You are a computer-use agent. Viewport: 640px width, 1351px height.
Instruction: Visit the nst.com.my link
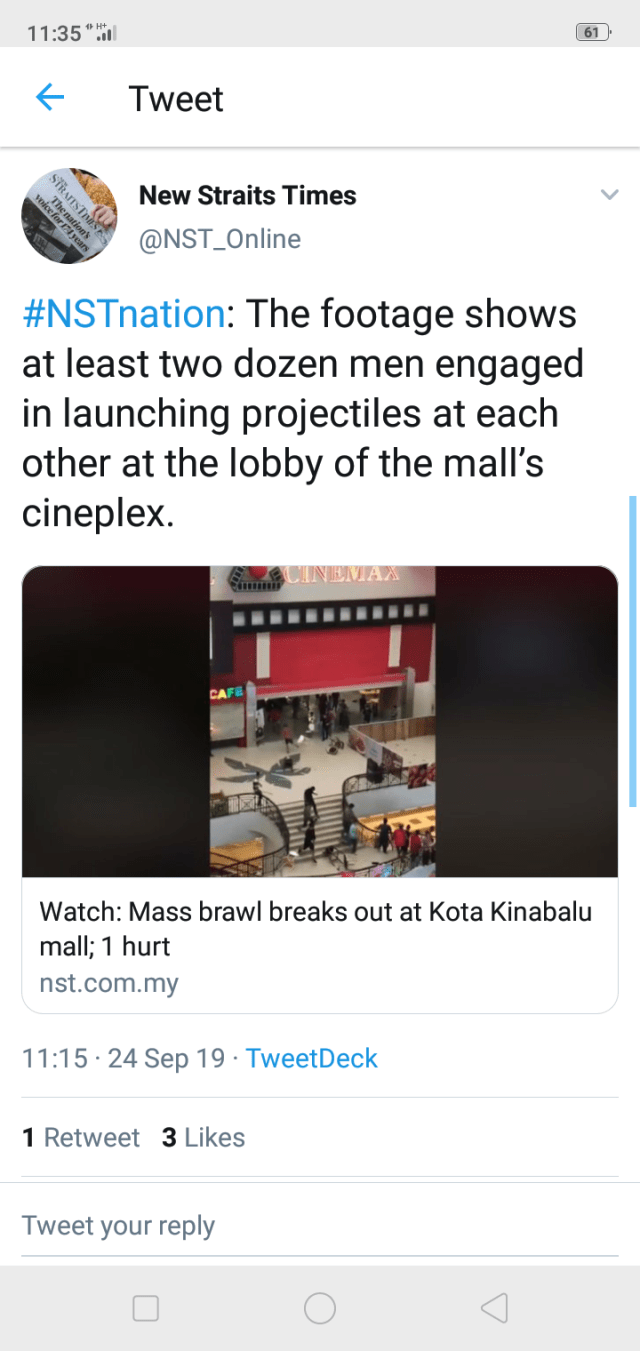pos(109,983)
